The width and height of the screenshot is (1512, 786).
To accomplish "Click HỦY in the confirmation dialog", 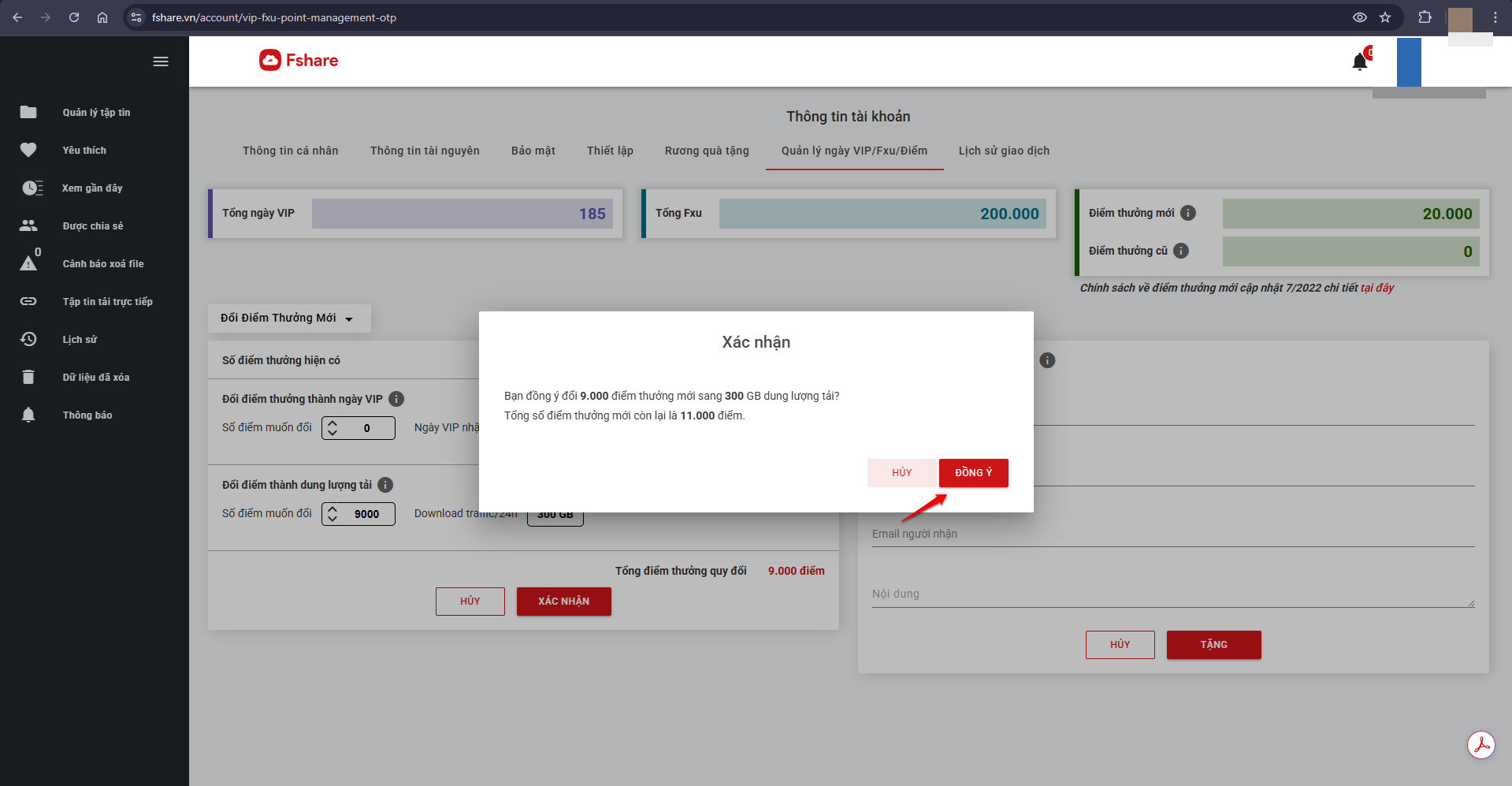I will pyautogui.click(x=901, y=473).
